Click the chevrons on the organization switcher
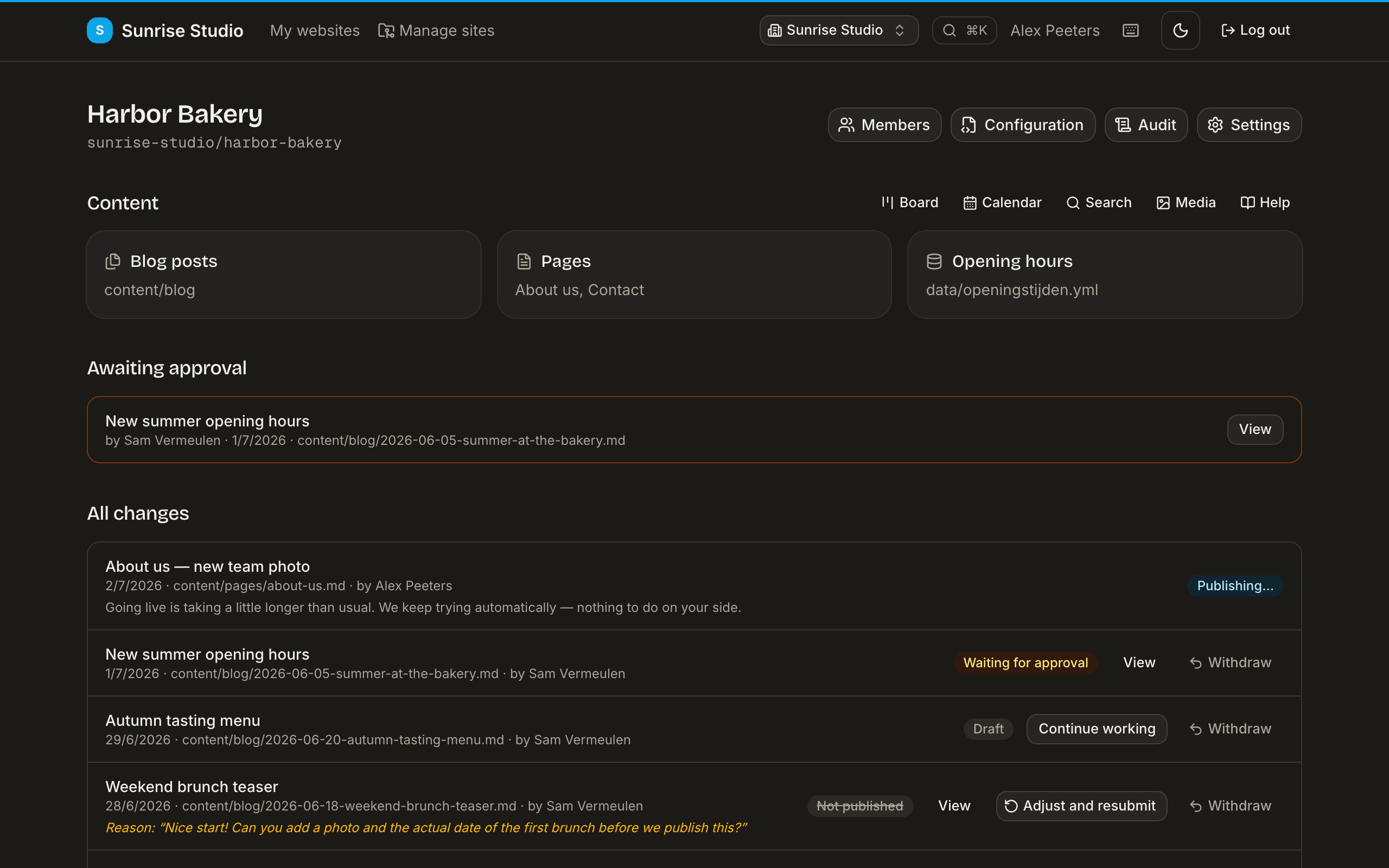This screenshot has width=1389, height=868. [900, 30]
